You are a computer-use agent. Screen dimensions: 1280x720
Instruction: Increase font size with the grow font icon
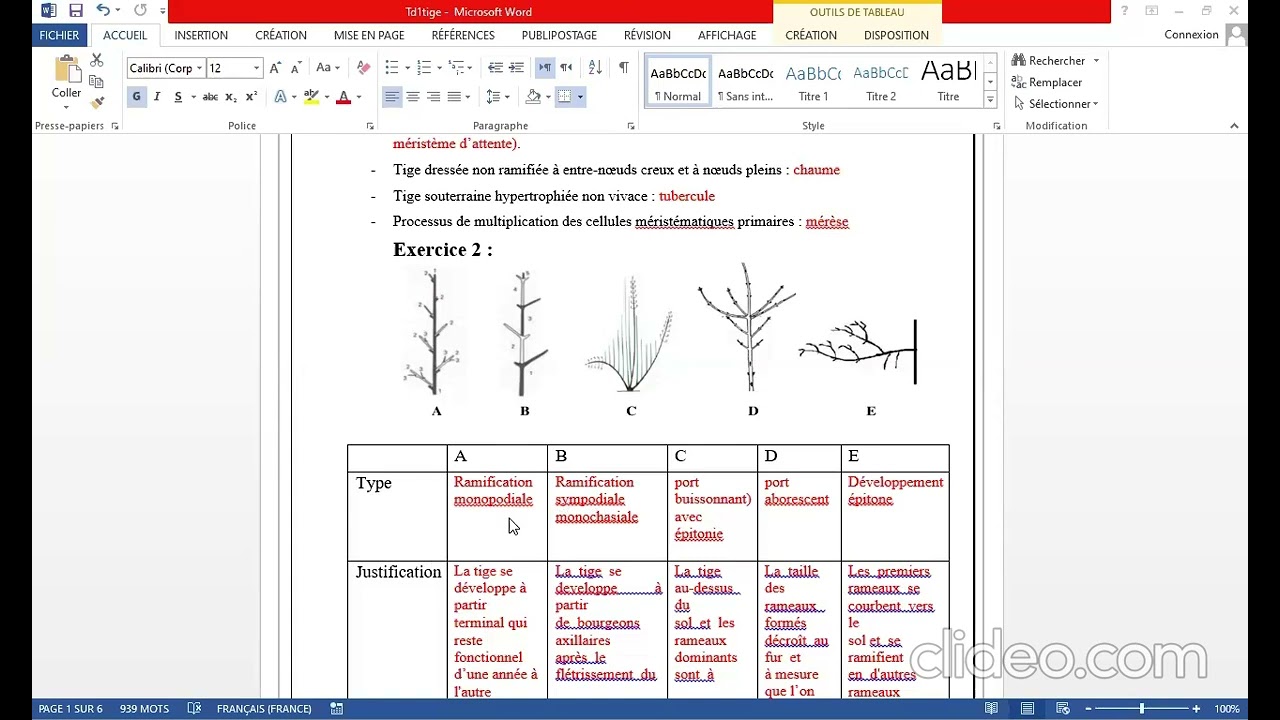point(276,68)
